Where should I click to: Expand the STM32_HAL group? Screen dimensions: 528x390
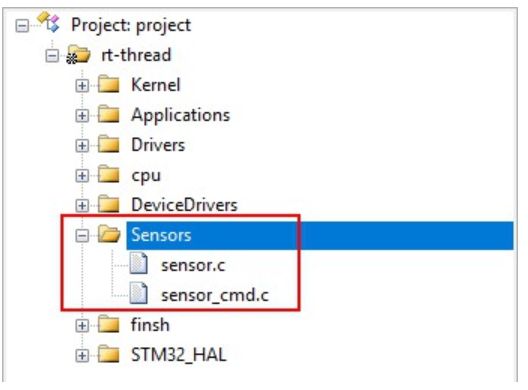(x=82, y=355)
